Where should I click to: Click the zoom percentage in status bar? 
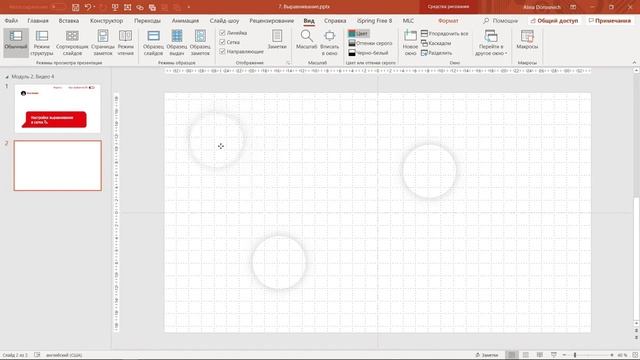click(x=622, y=355)
